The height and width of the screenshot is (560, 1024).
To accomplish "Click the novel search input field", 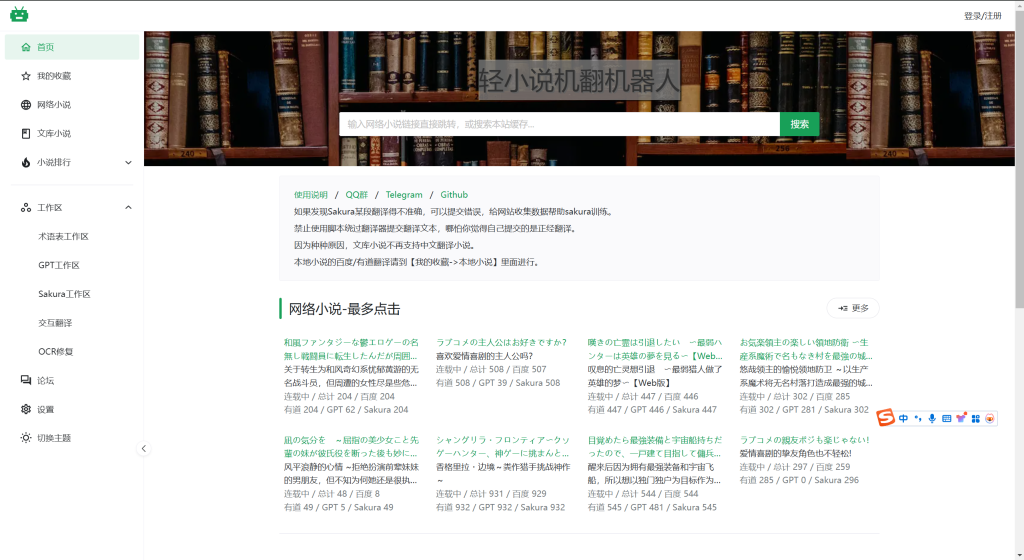I will [559, 124].
